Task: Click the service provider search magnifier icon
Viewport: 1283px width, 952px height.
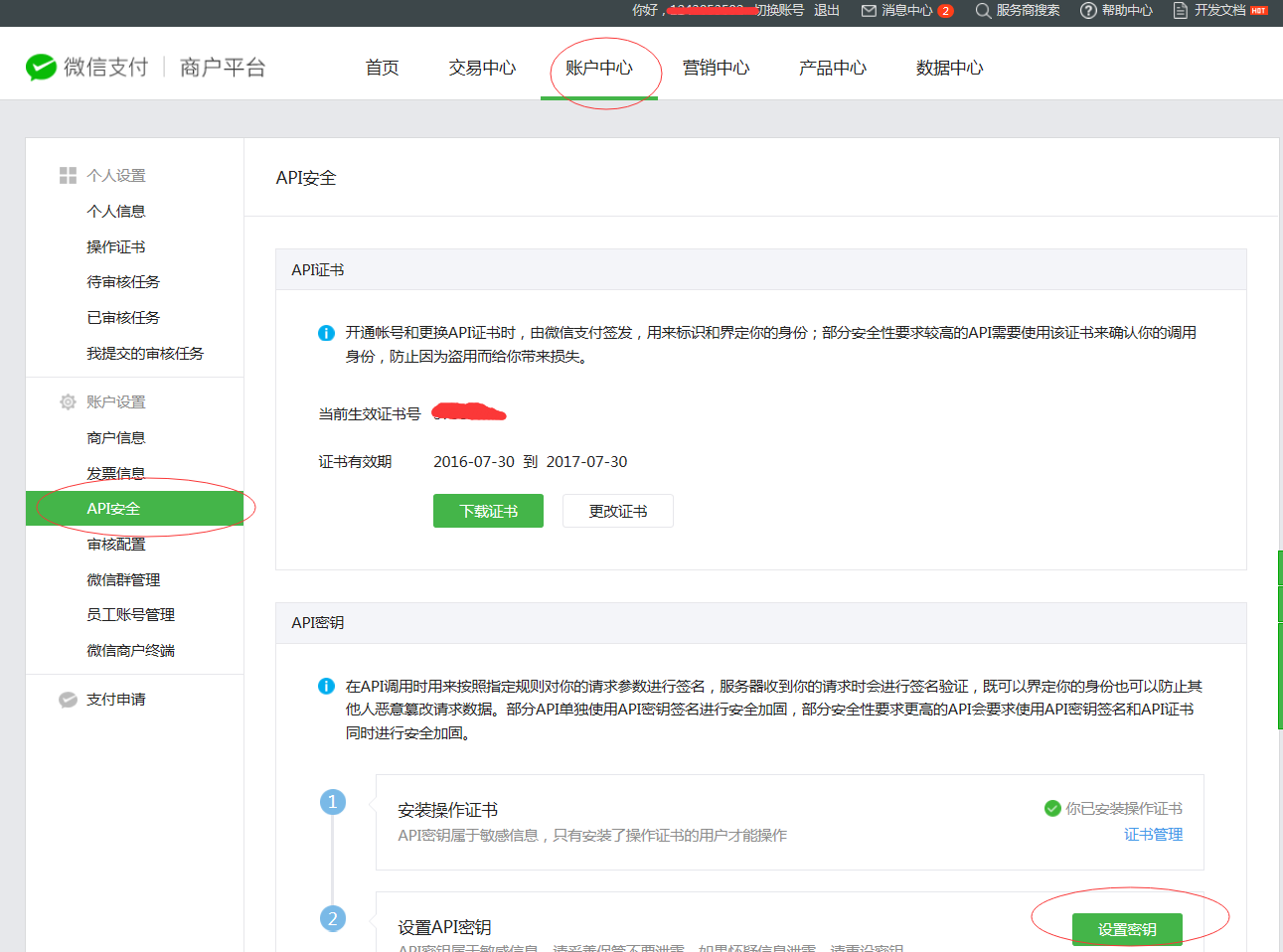Action: tap(983, 11)
